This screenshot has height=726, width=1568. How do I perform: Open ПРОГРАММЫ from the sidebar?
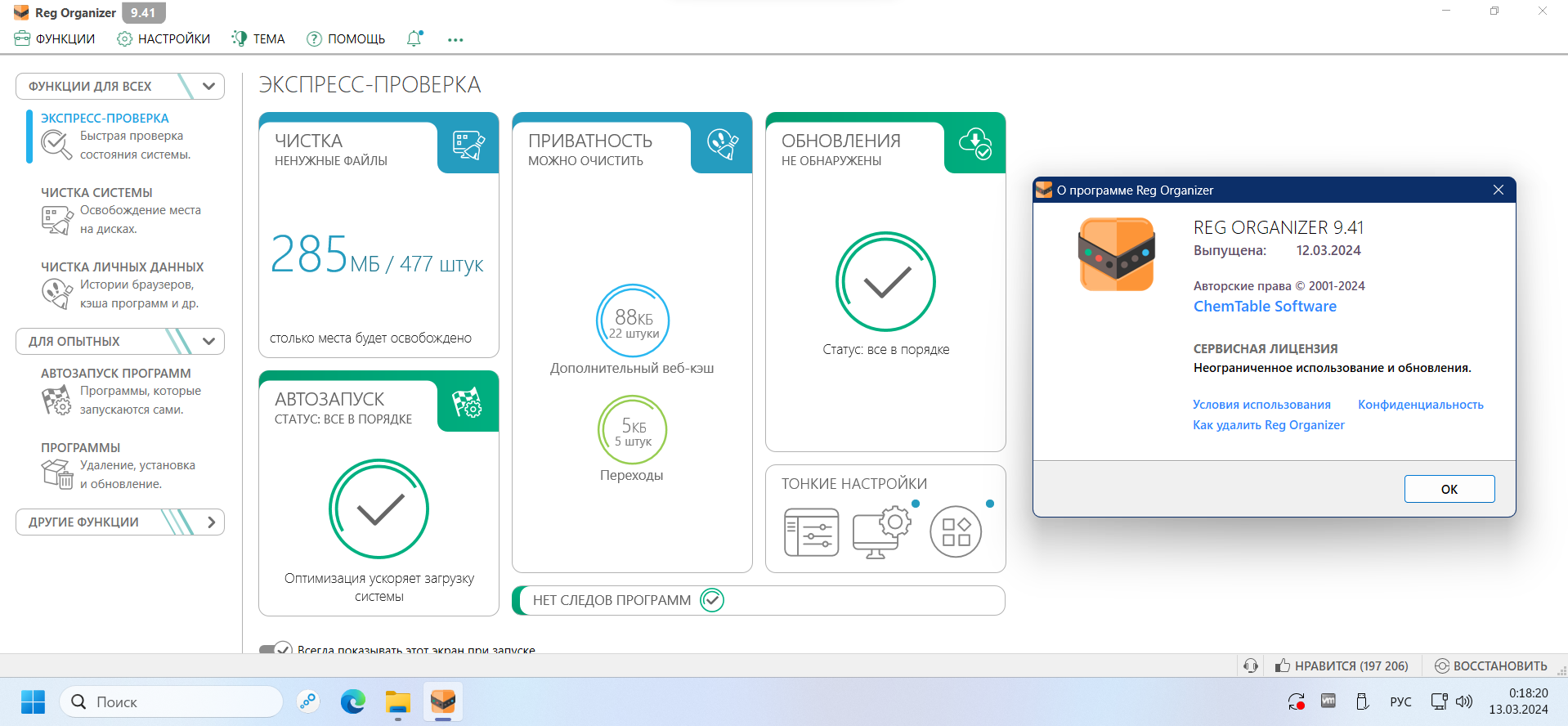click(81, 447)
